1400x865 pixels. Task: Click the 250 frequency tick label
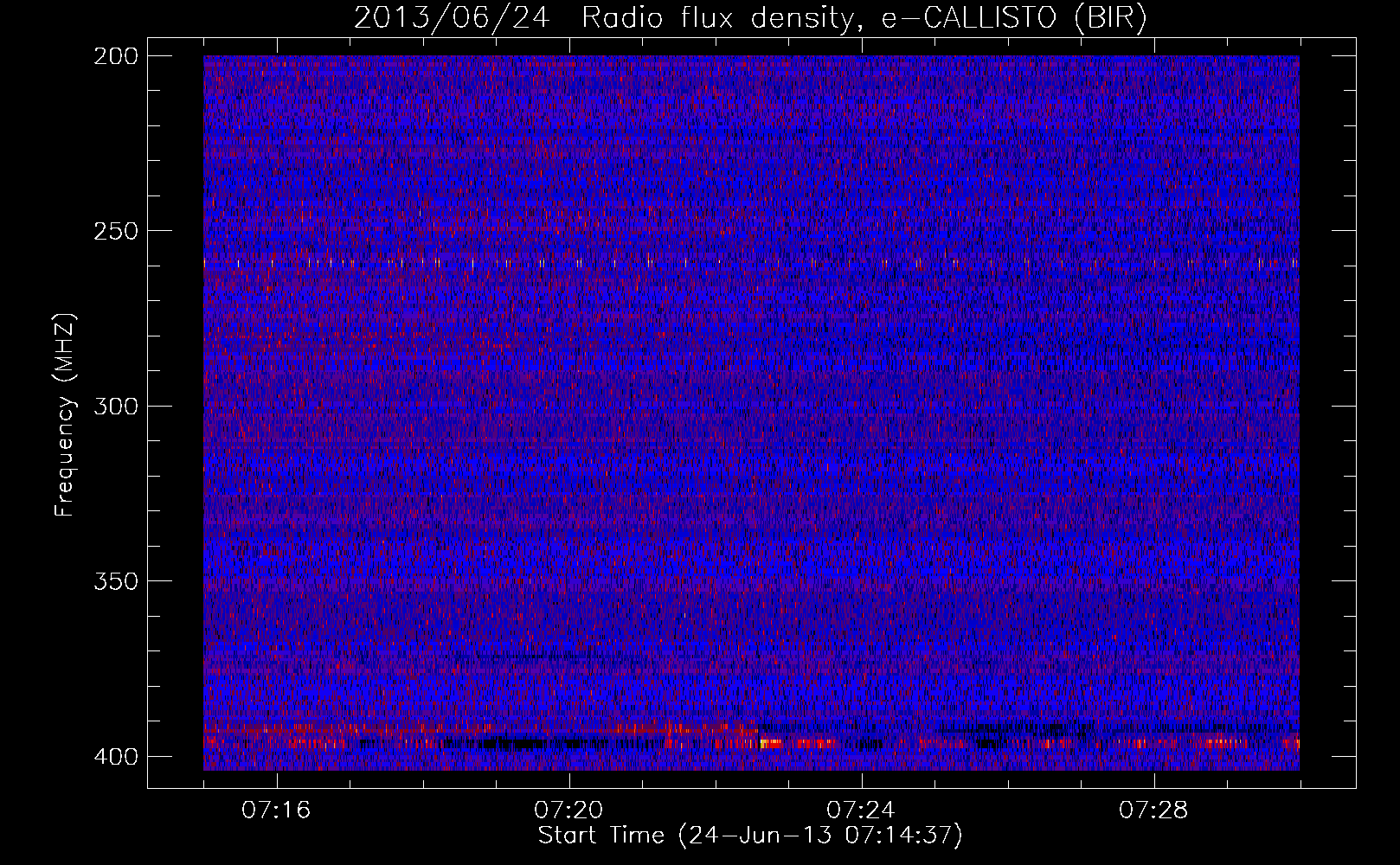[115, 231]
